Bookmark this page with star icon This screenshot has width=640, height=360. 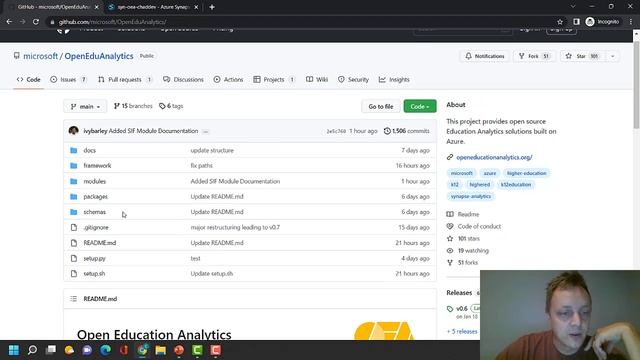click(560, 22)
